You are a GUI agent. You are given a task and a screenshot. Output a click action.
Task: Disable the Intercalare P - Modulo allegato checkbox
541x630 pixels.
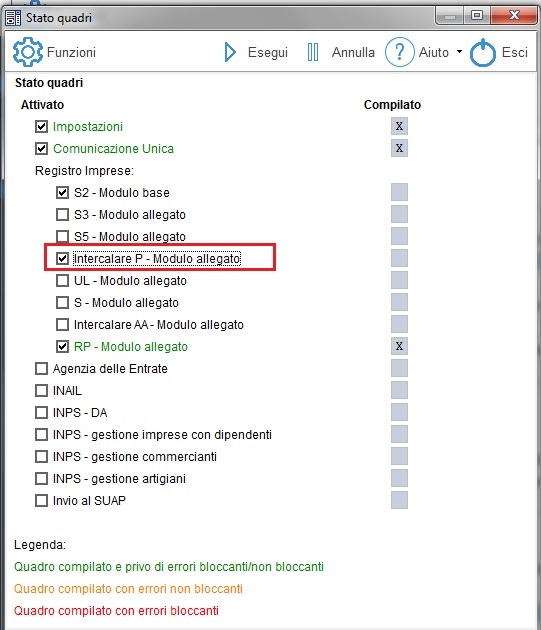click(62, 258)
